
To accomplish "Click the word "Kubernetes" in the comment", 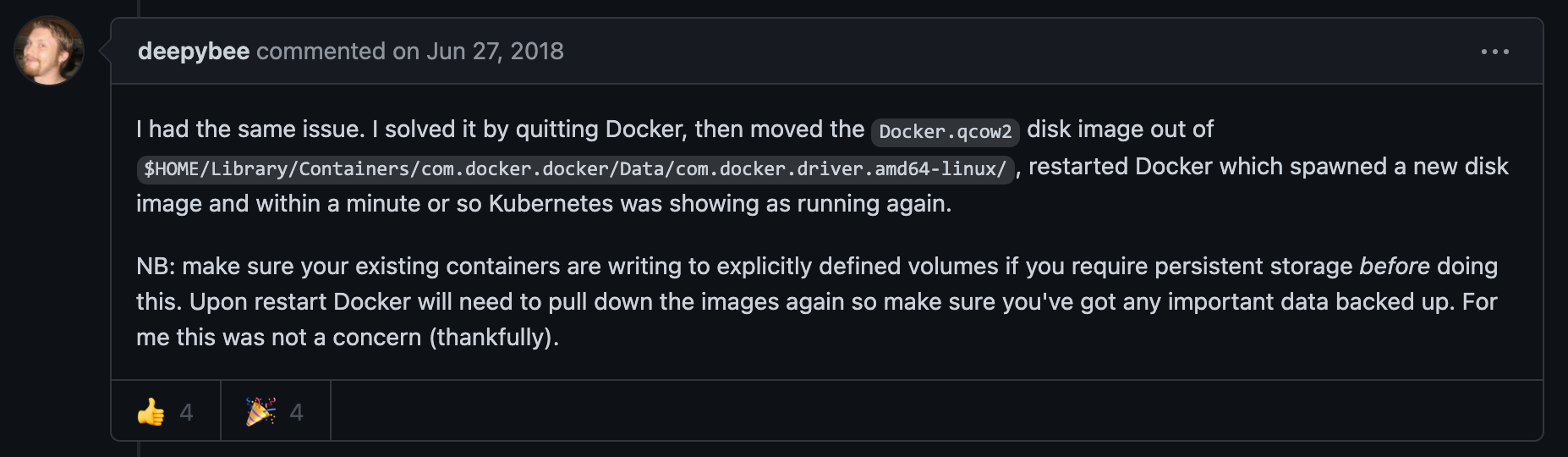I will 551,204.
